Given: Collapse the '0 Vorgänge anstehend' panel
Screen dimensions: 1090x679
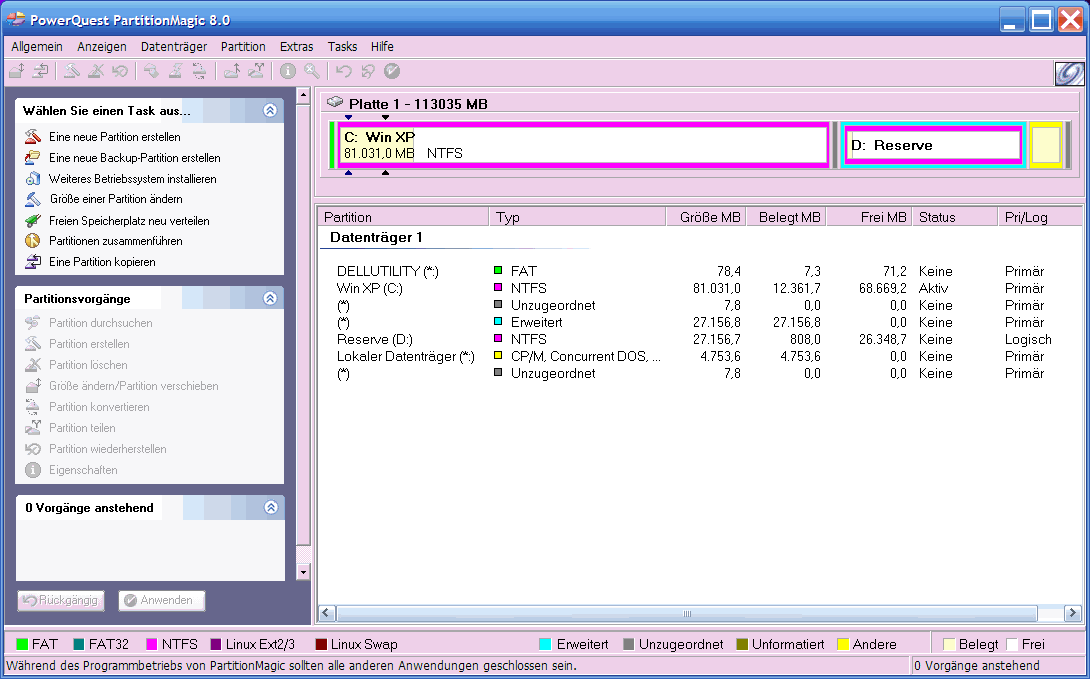Looking at the screenshot, I should click(x=271, y=507).
